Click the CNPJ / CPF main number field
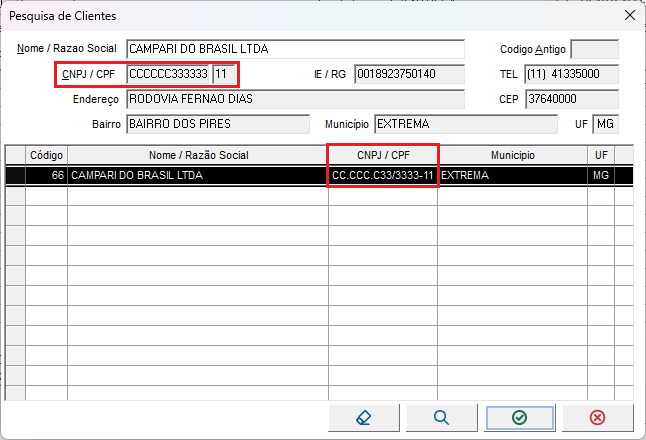This screenshot has height=440, width=646. pos(168,74)
